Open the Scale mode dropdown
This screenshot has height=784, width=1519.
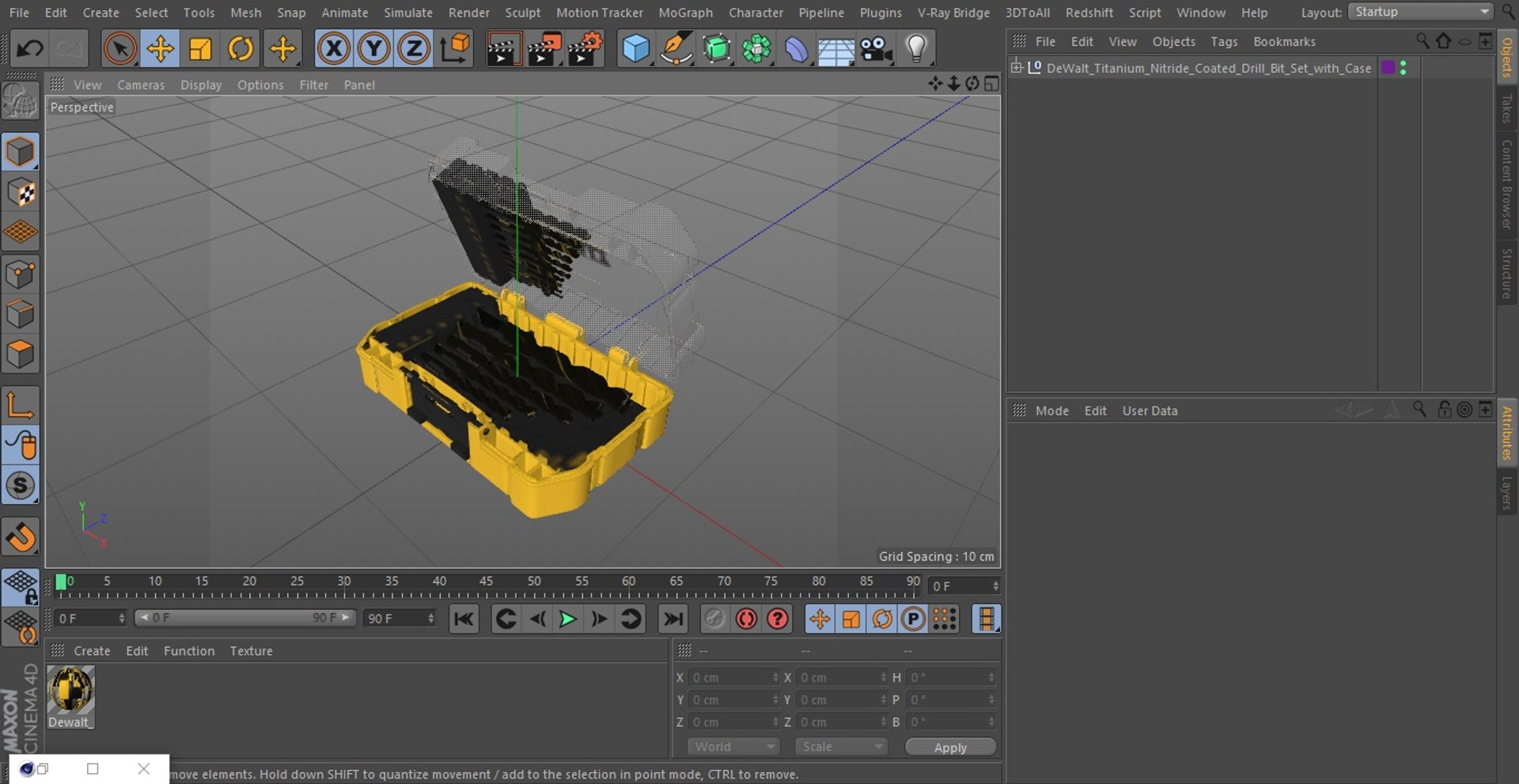[x=841, y=746]
